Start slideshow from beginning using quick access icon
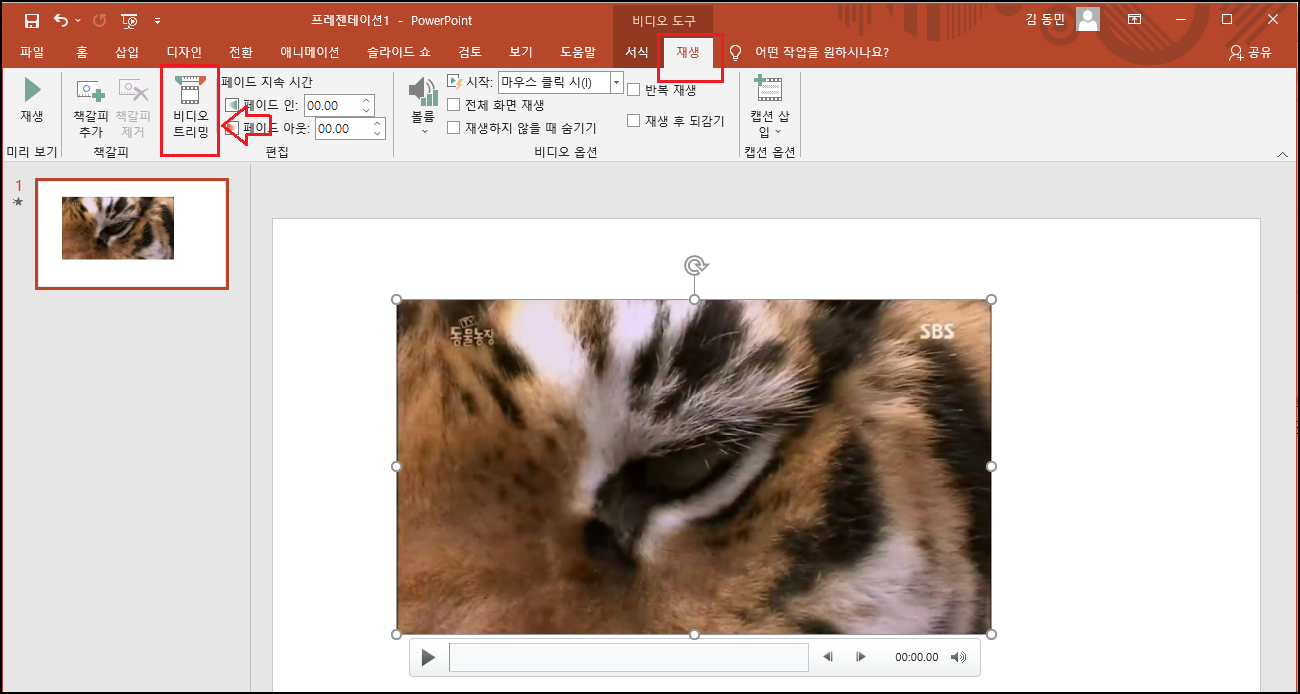Viewport: 1300px width, 694px height. (x=130, y=20)
